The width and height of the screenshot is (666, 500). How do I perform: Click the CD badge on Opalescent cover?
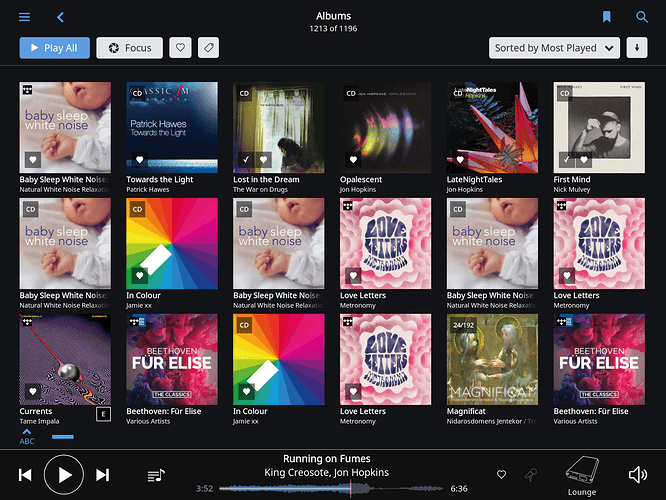click(351, 93)
